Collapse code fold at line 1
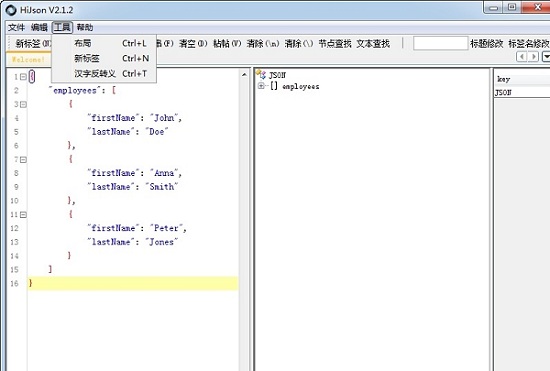 click(23, 76)
